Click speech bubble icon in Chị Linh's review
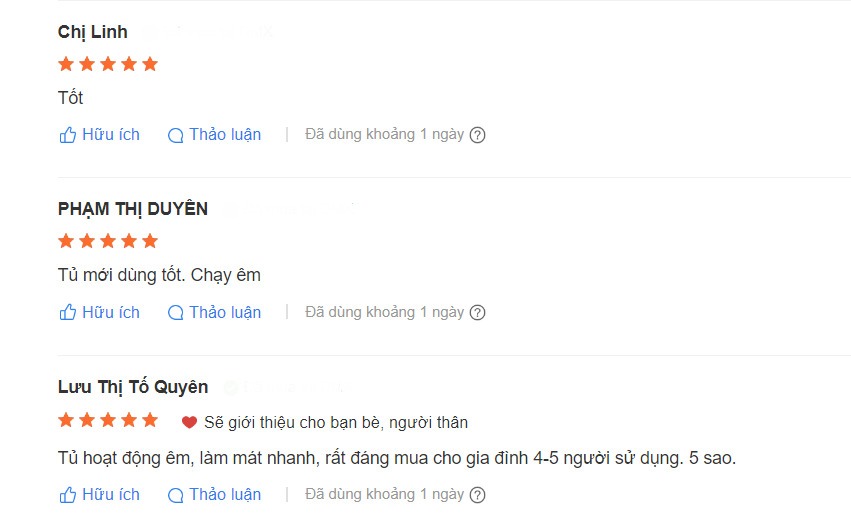 175,136
